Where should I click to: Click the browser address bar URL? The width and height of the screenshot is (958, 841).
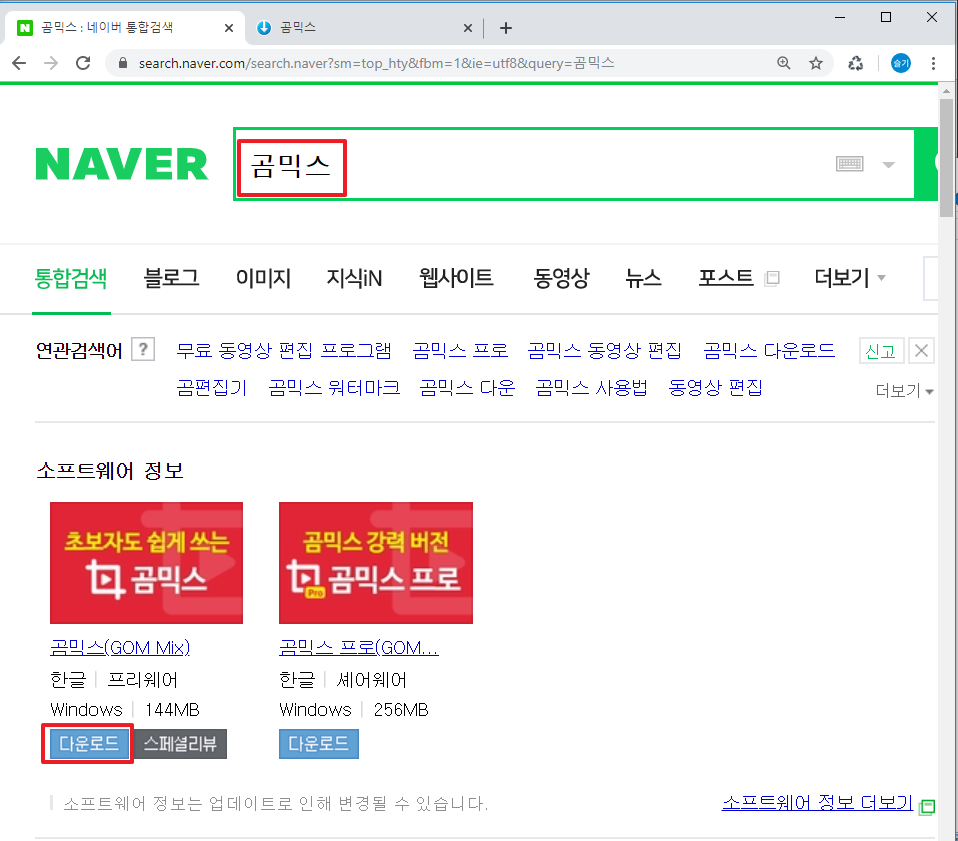[x=376, y=63]
